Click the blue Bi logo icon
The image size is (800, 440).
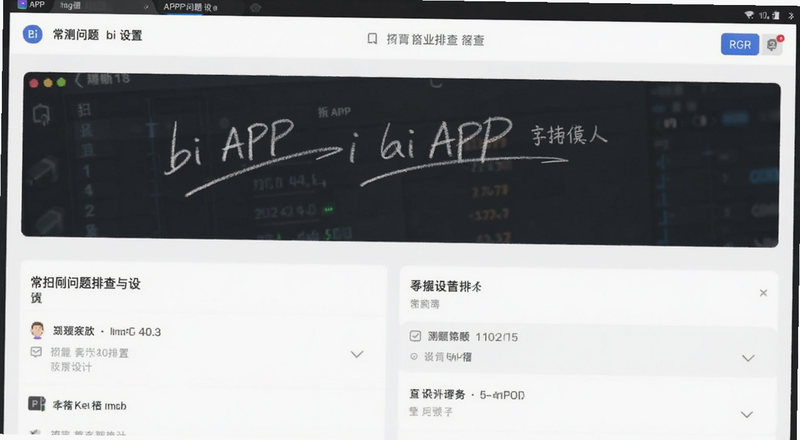(x=33, y=34)
